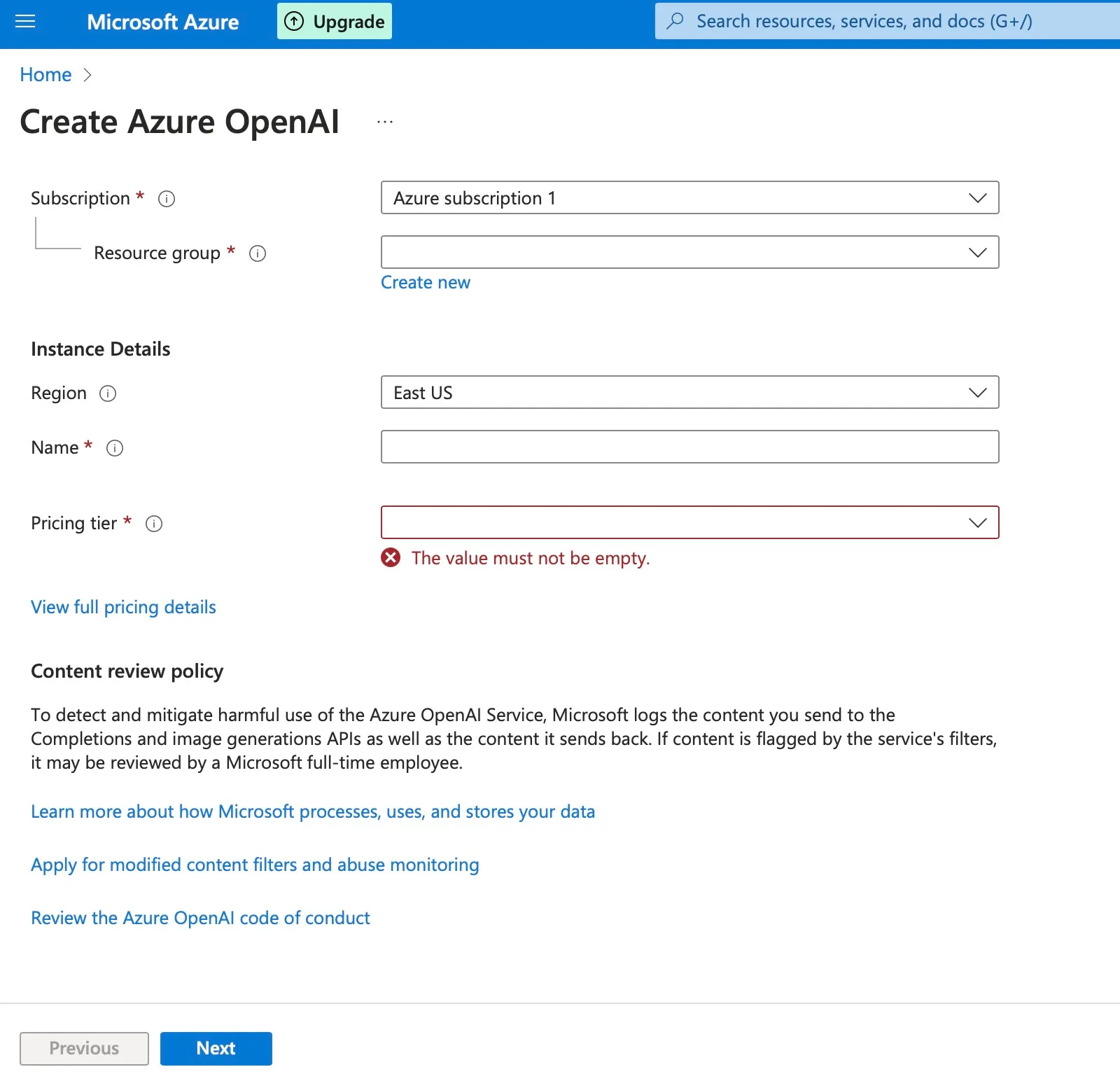Screen dimensions: 1120x1081
Task: Click the Upgrade icon in the top bar
Action: [x=293, y=21]
